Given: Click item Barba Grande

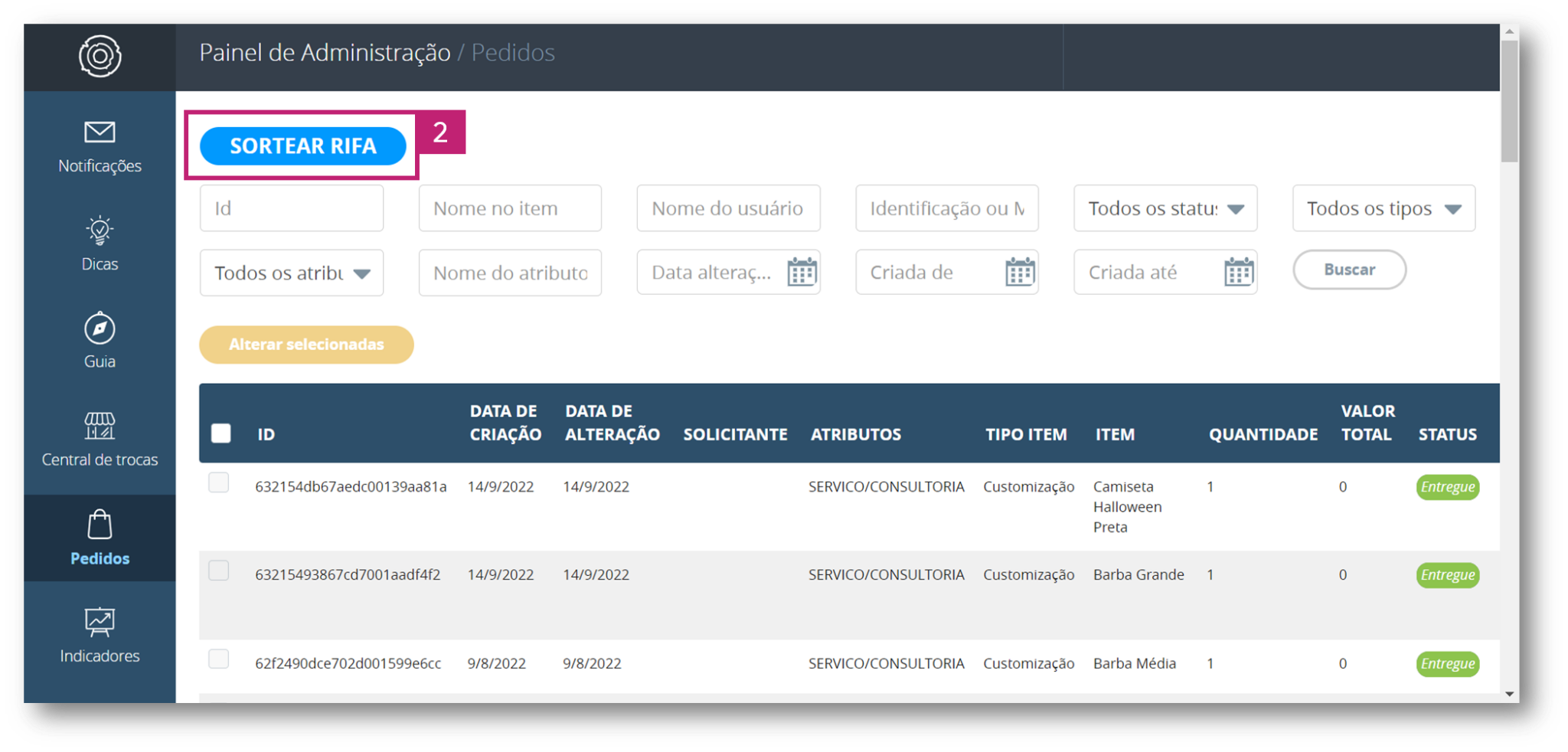Looking at the screenshot, I should tap(1138, 575).
